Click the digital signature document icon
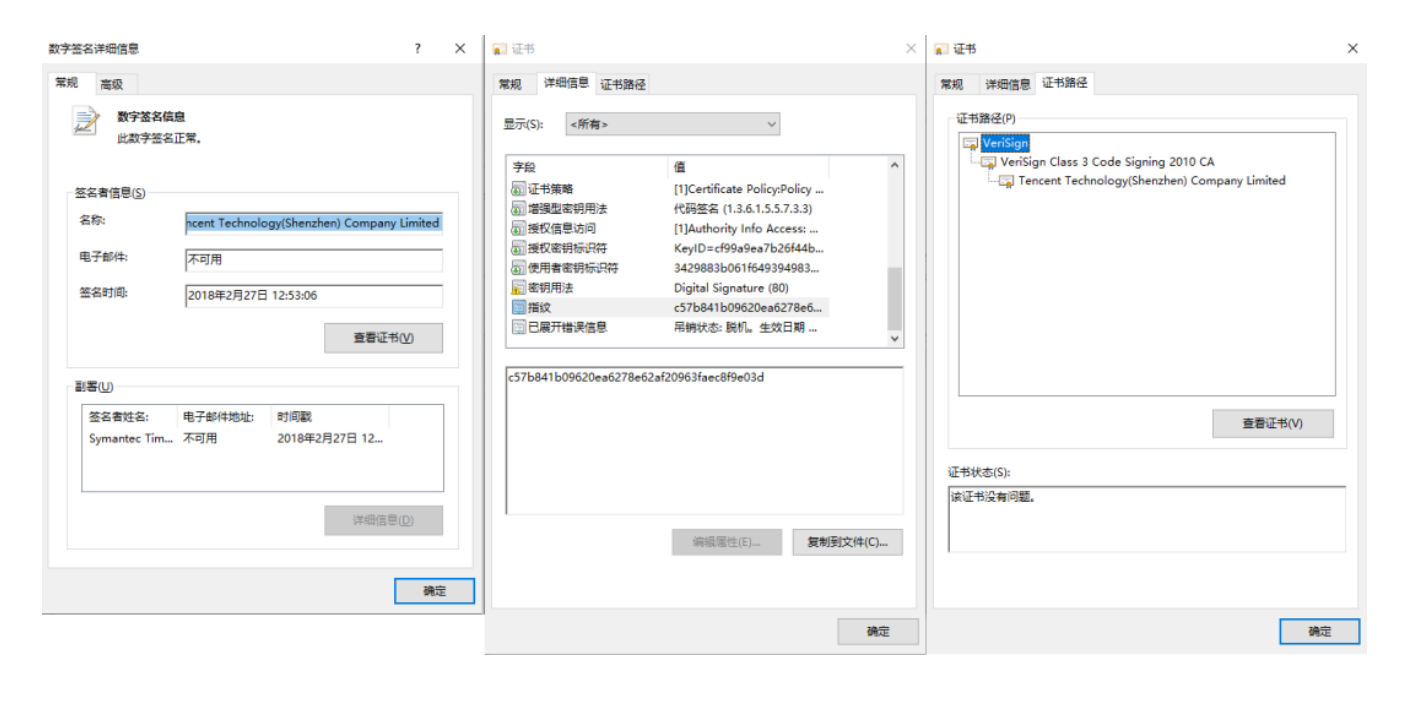The width and height of the screenshot is (1406, 719). 86,121
